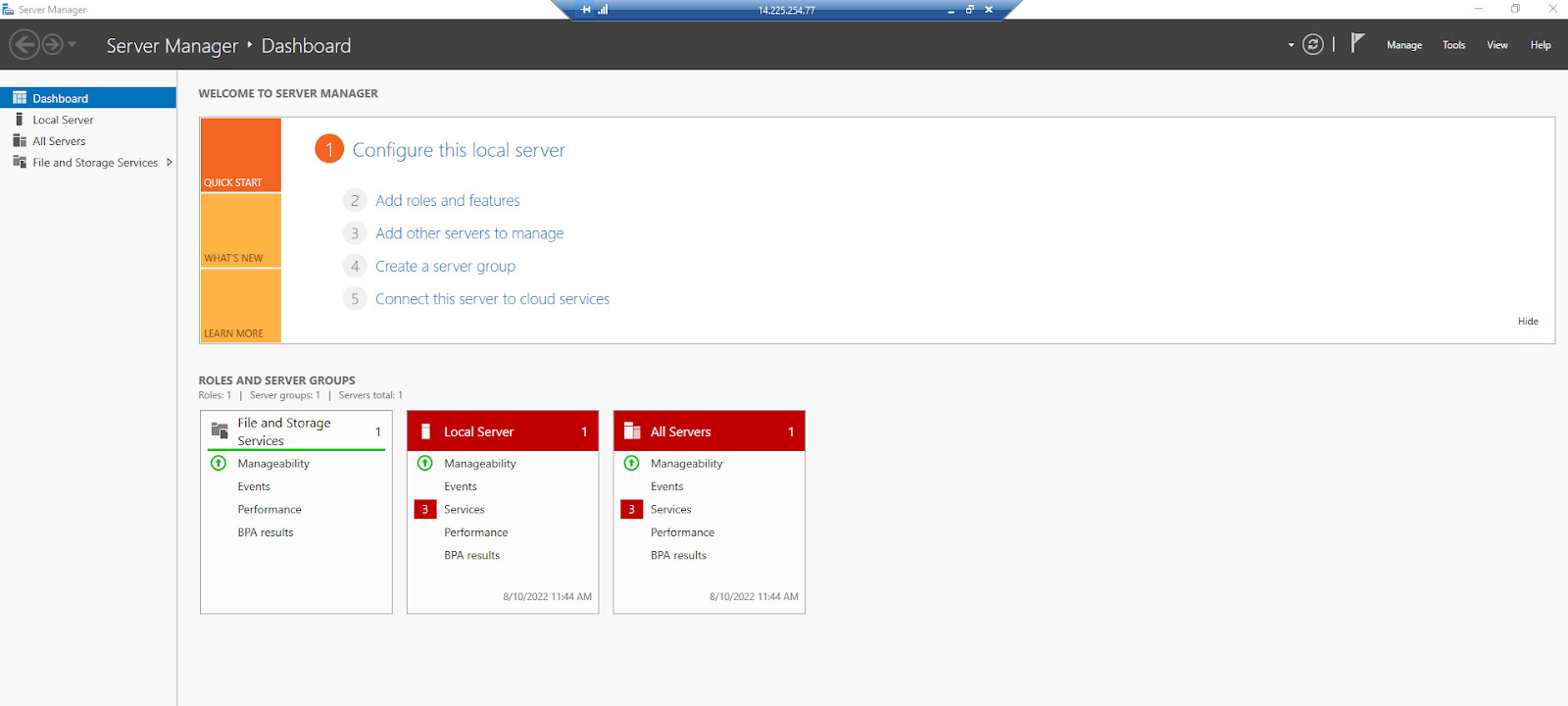Click the step 3 number circle

point(355,233)
